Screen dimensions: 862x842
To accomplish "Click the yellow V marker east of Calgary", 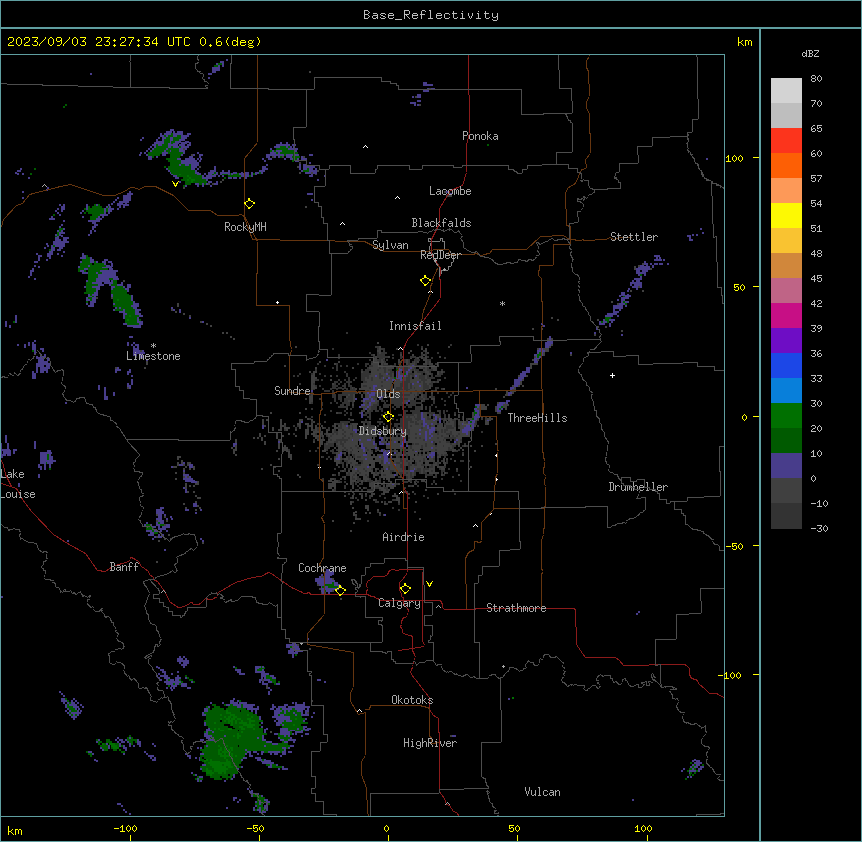I will tap(429, 584).
